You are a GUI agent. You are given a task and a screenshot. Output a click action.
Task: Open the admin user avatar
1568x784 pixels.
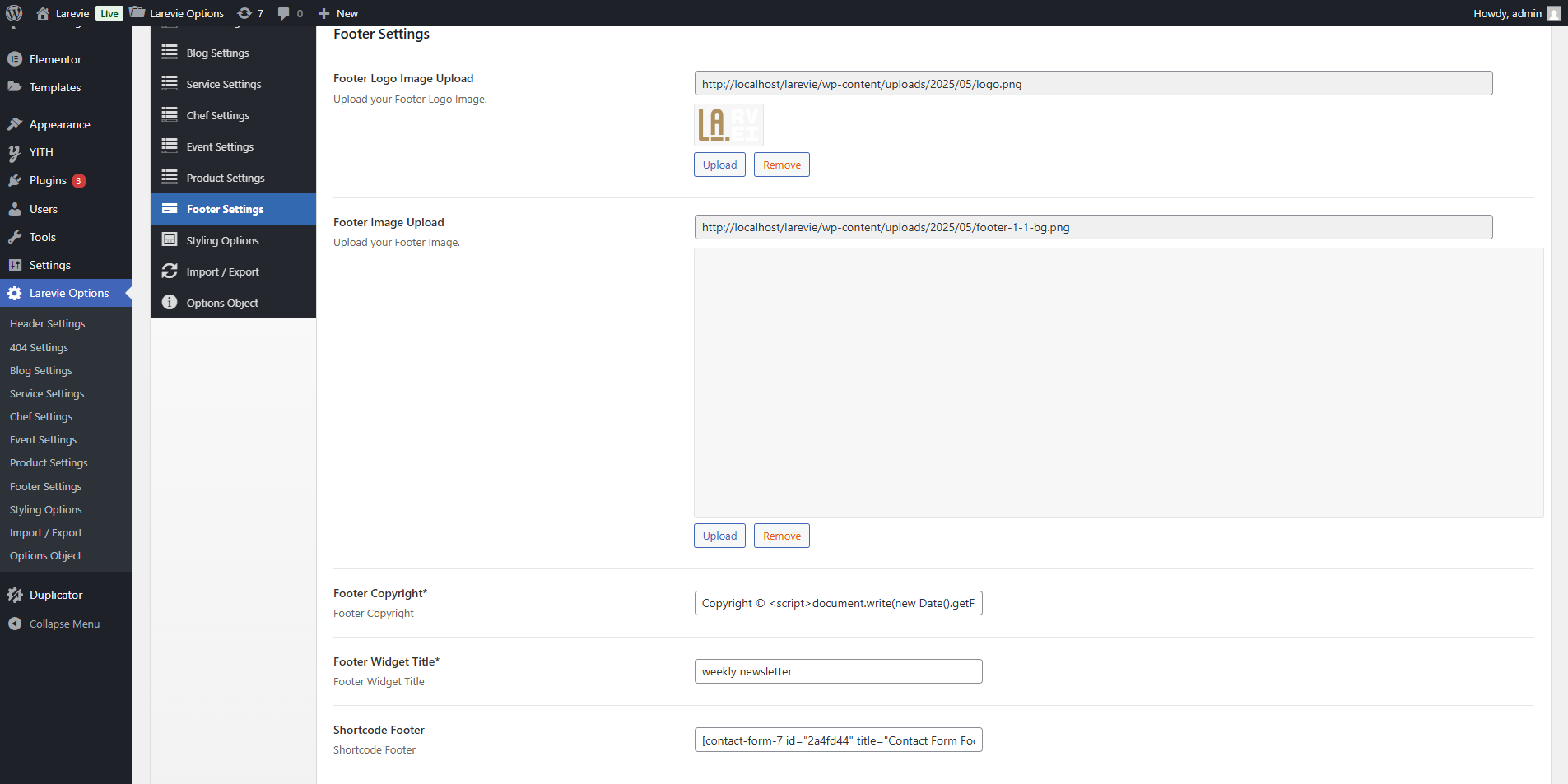click(1554, 13)
